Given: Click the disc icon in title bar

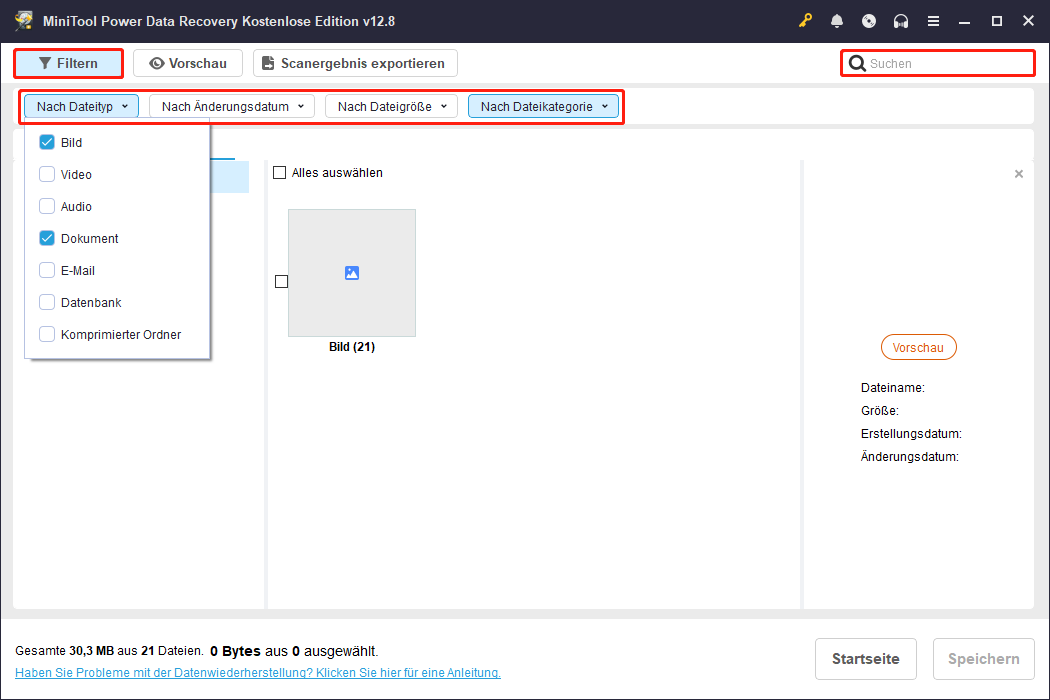Looking at the screenshot, I should tap(869, 21).
